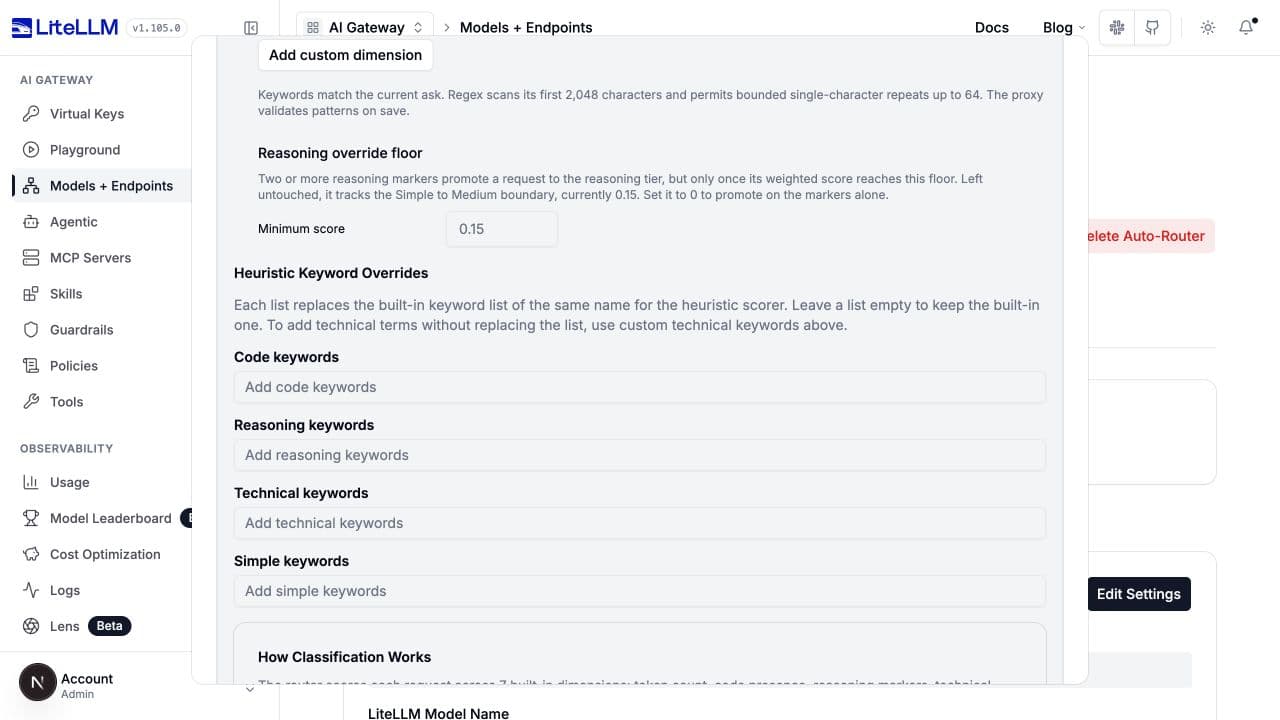Open the AI Gateway switcher dropdown
Screen dimensions: 1280x720
[365, 28]
